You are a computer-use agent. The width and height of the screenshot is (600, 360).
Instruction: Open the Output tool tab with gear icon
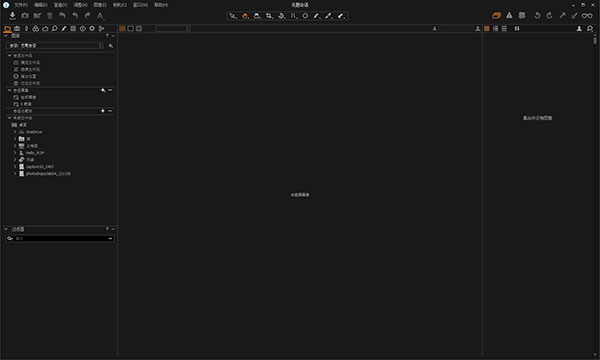pyautogui.click(x=92, y=29)
